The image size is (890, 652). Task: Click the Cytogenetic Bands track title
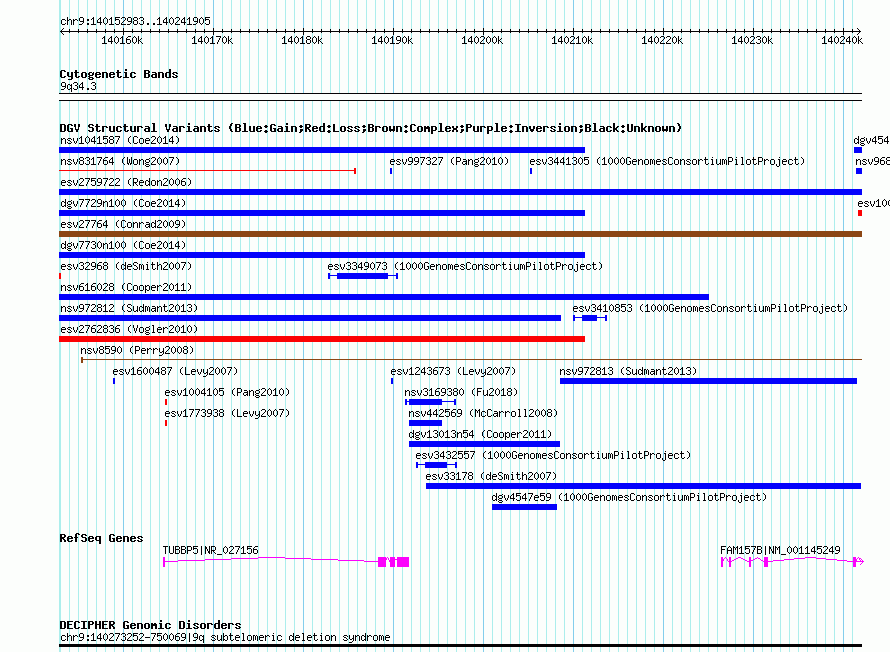tap(119, 74)
